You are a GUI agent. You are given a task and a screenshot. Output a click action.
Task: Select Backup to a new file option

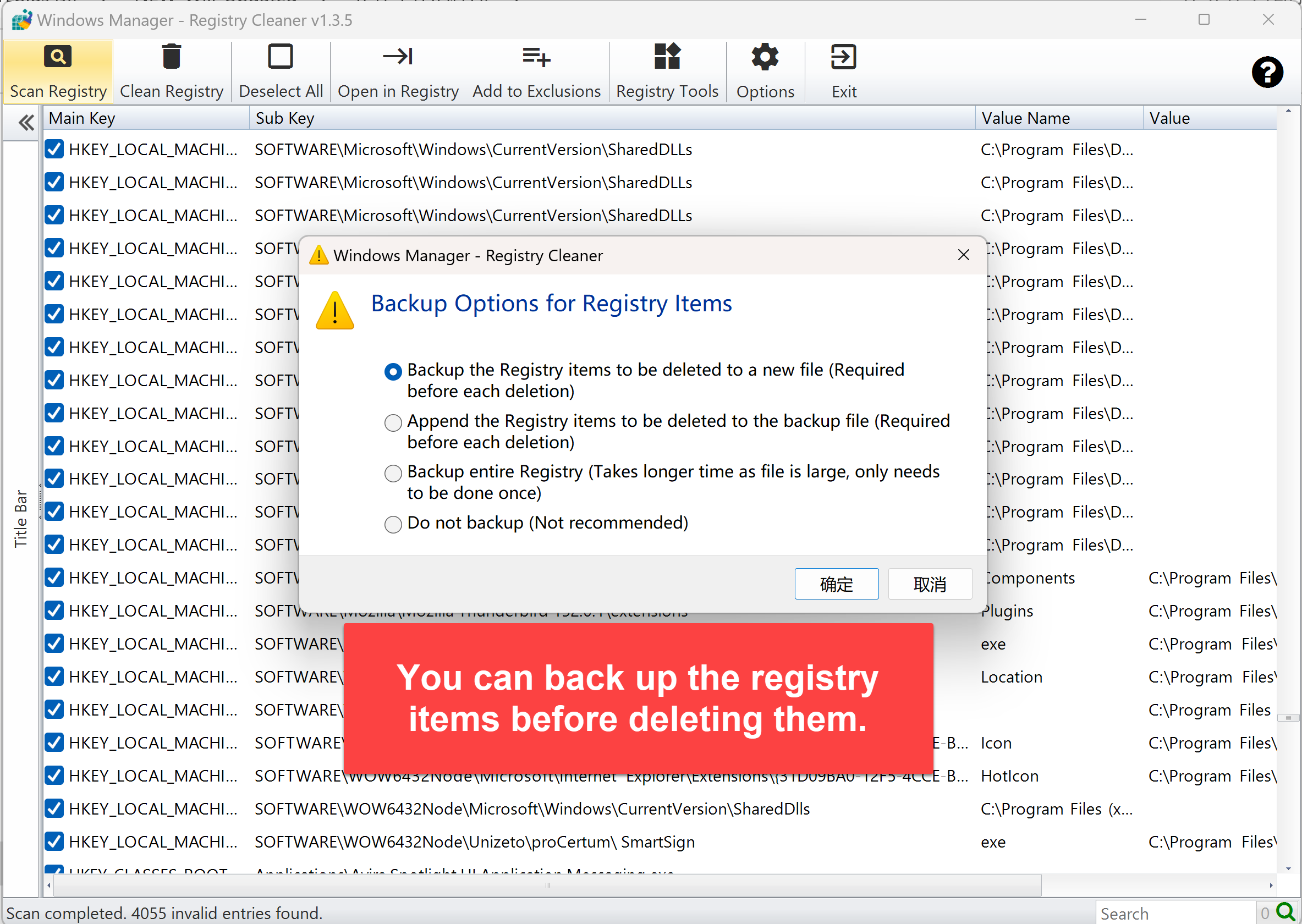point(393,372)
